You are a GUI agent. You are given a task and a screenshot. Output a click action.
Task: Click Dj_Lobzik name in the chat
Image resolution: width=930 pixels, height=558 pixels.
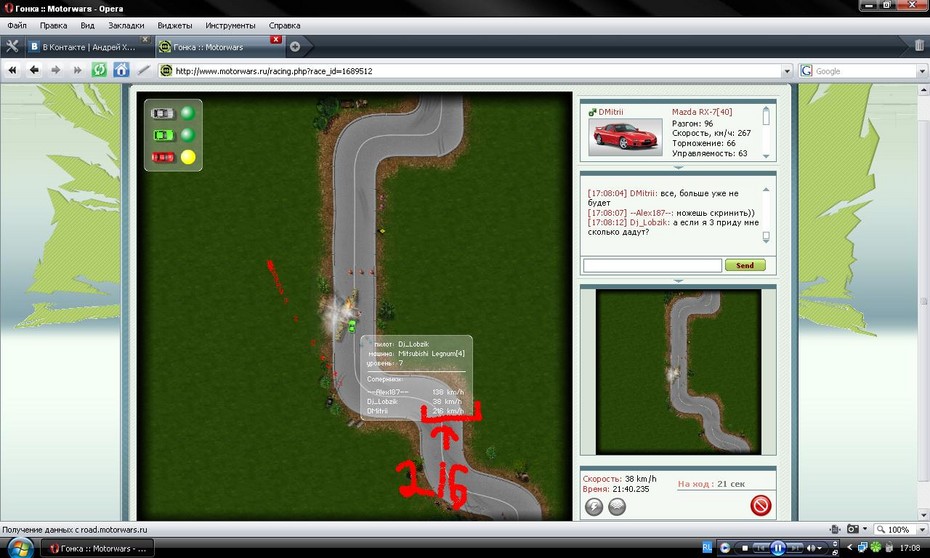[649, 222]
